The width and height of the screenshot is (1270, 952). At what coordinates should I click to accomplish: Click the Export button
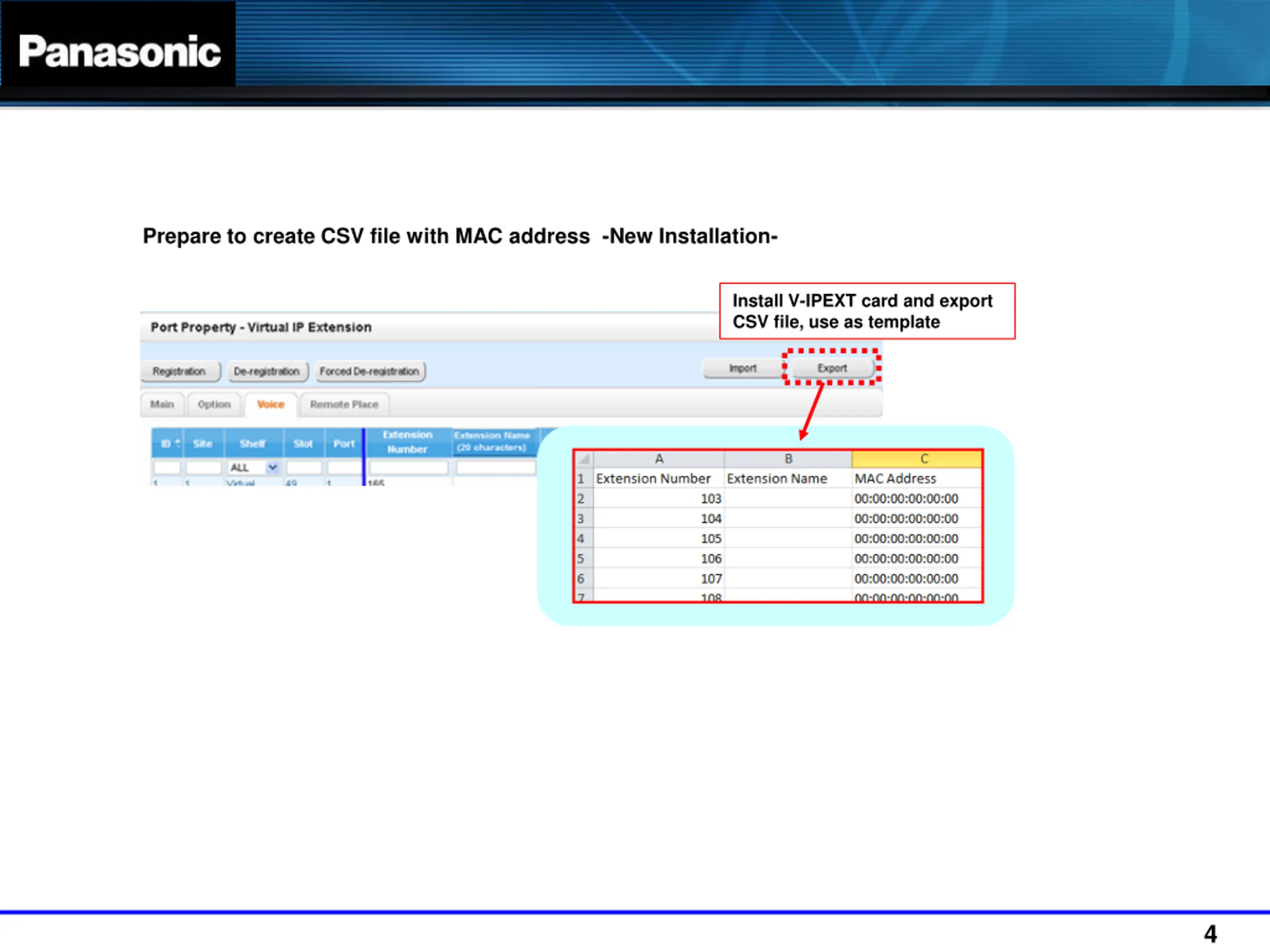click(832, 368)
